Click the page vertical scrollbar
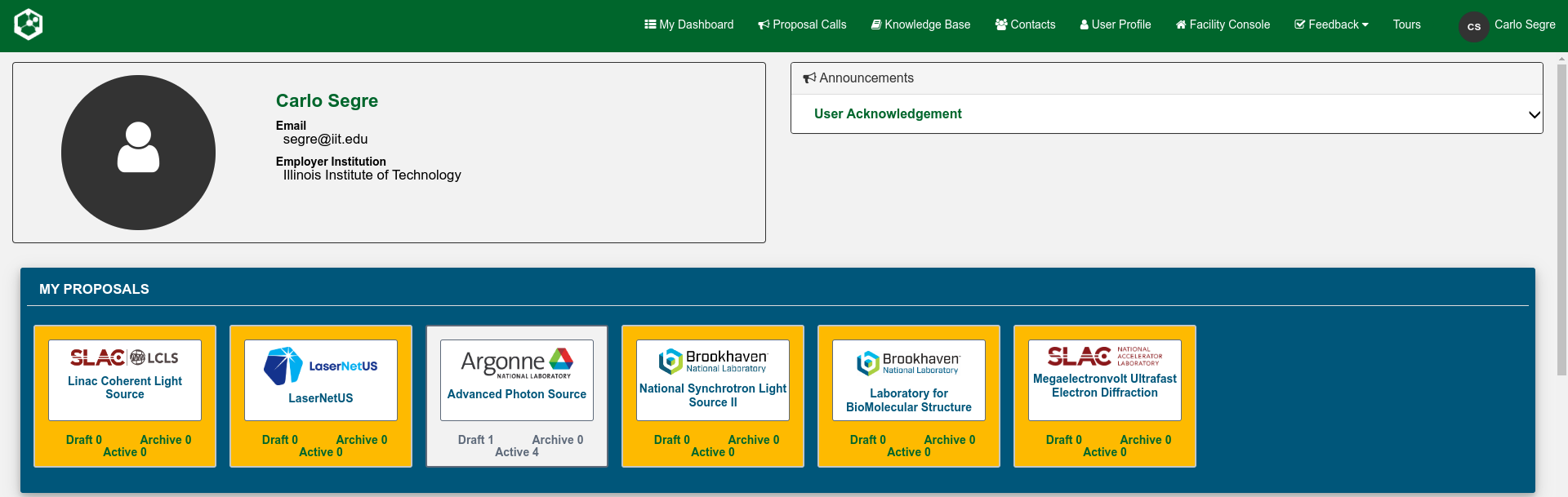1568x497 pixels. pyautogui.click(x=1561, y=245)
